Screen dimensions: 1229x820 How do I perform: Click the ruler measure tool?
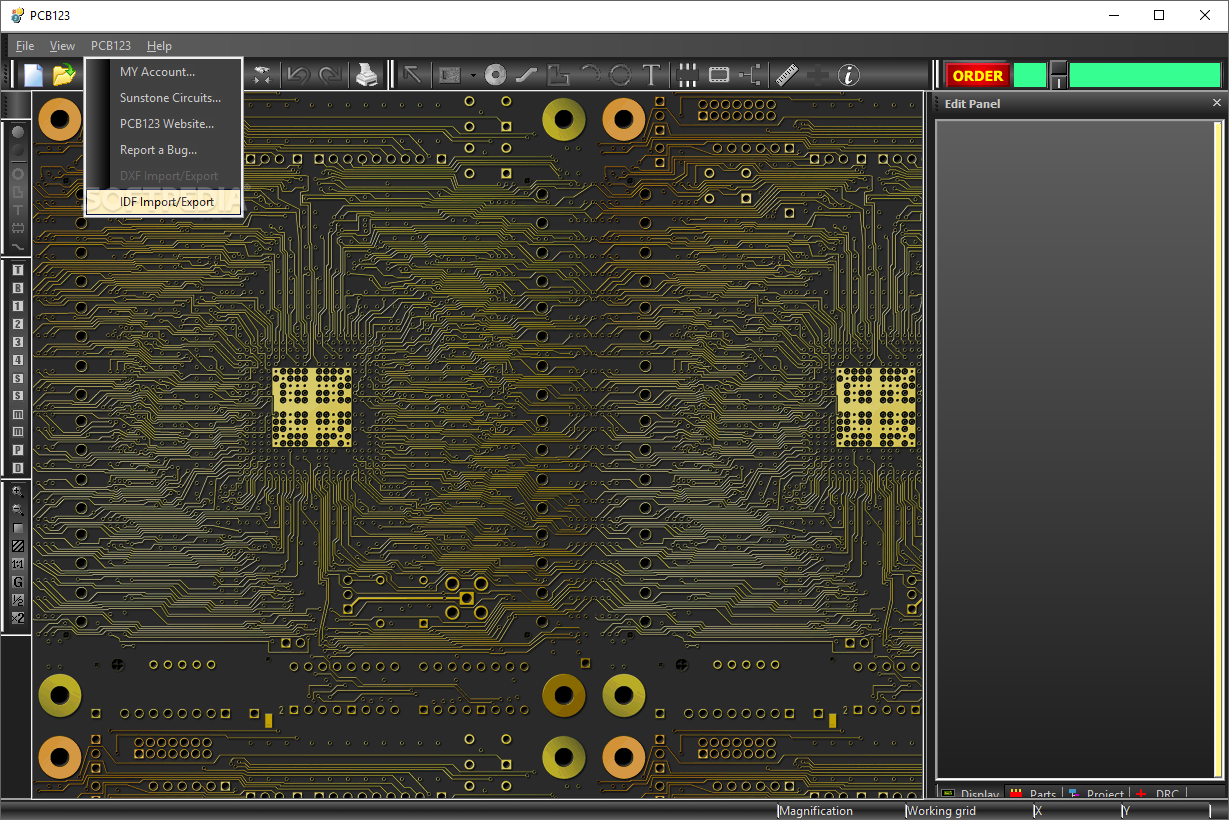787,75
